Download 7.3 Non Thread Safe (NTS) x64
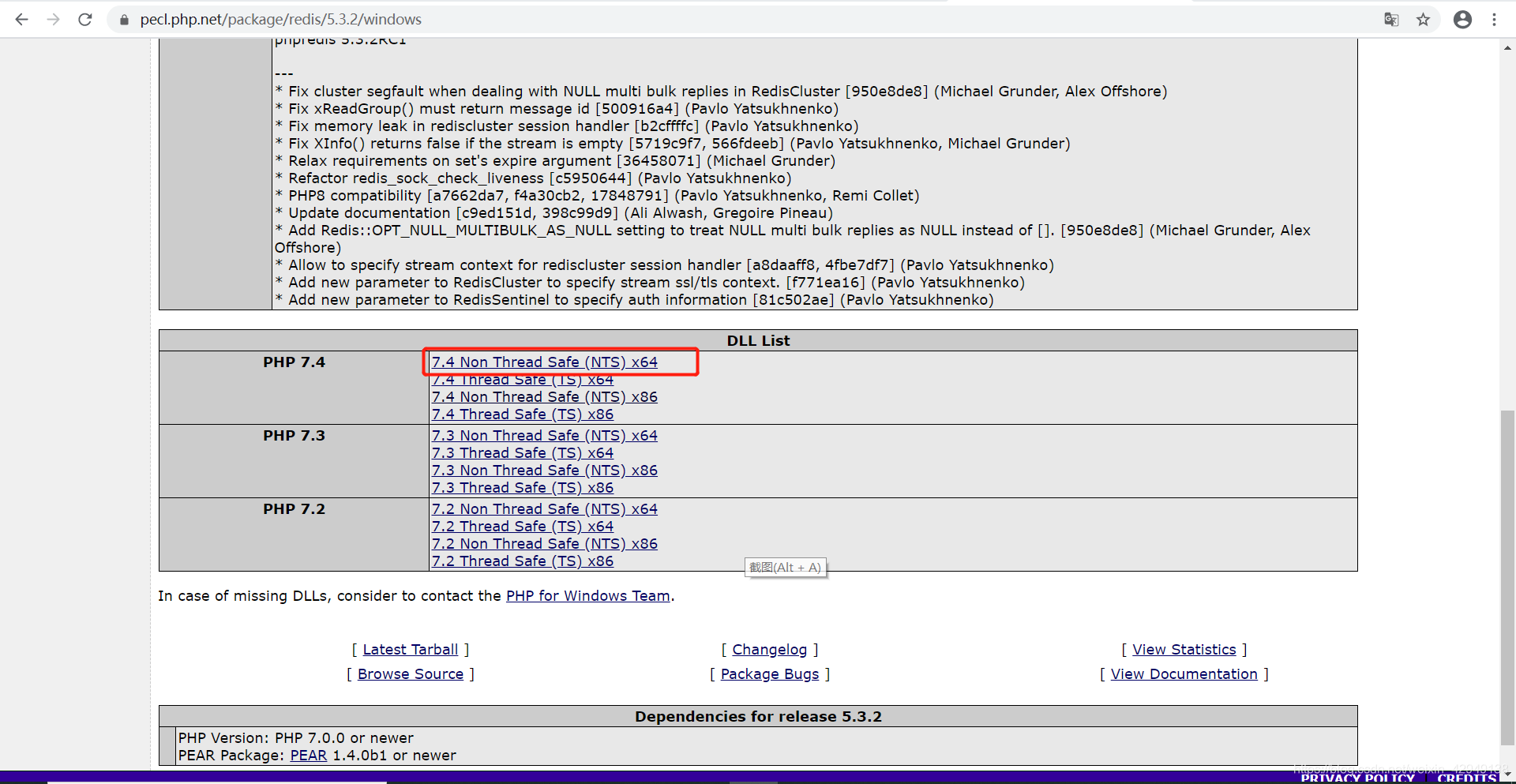Image resolution: width=1516 pixels, height=784 pixels. 545,435
